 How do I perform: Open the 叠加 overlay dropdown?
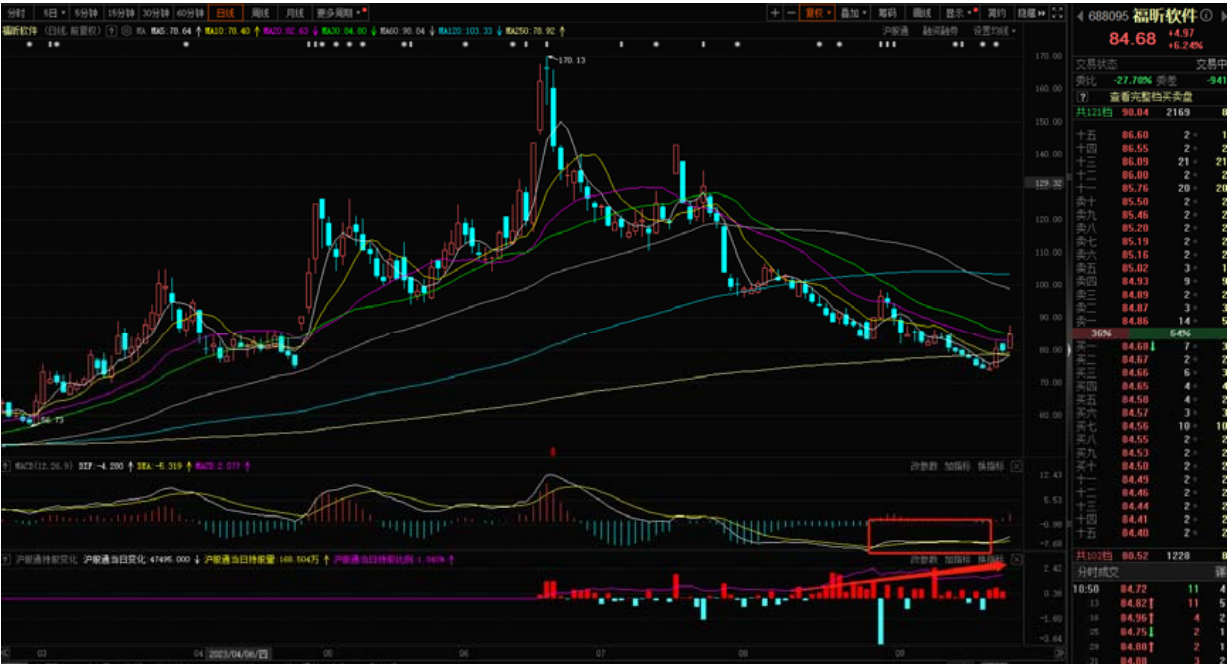pos(853,13)
